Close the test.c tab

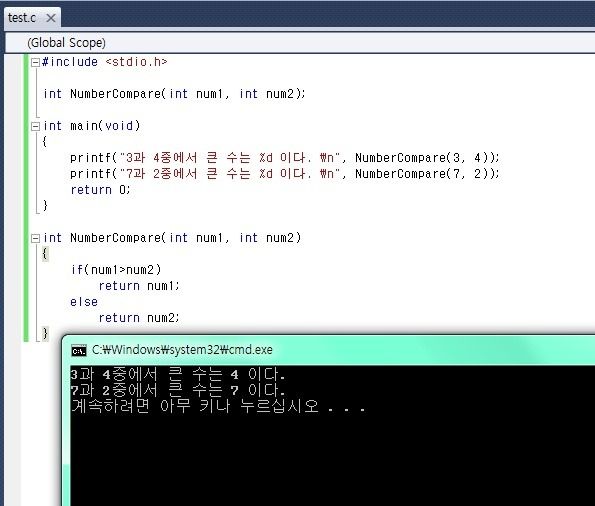click(x=51, y=18)
